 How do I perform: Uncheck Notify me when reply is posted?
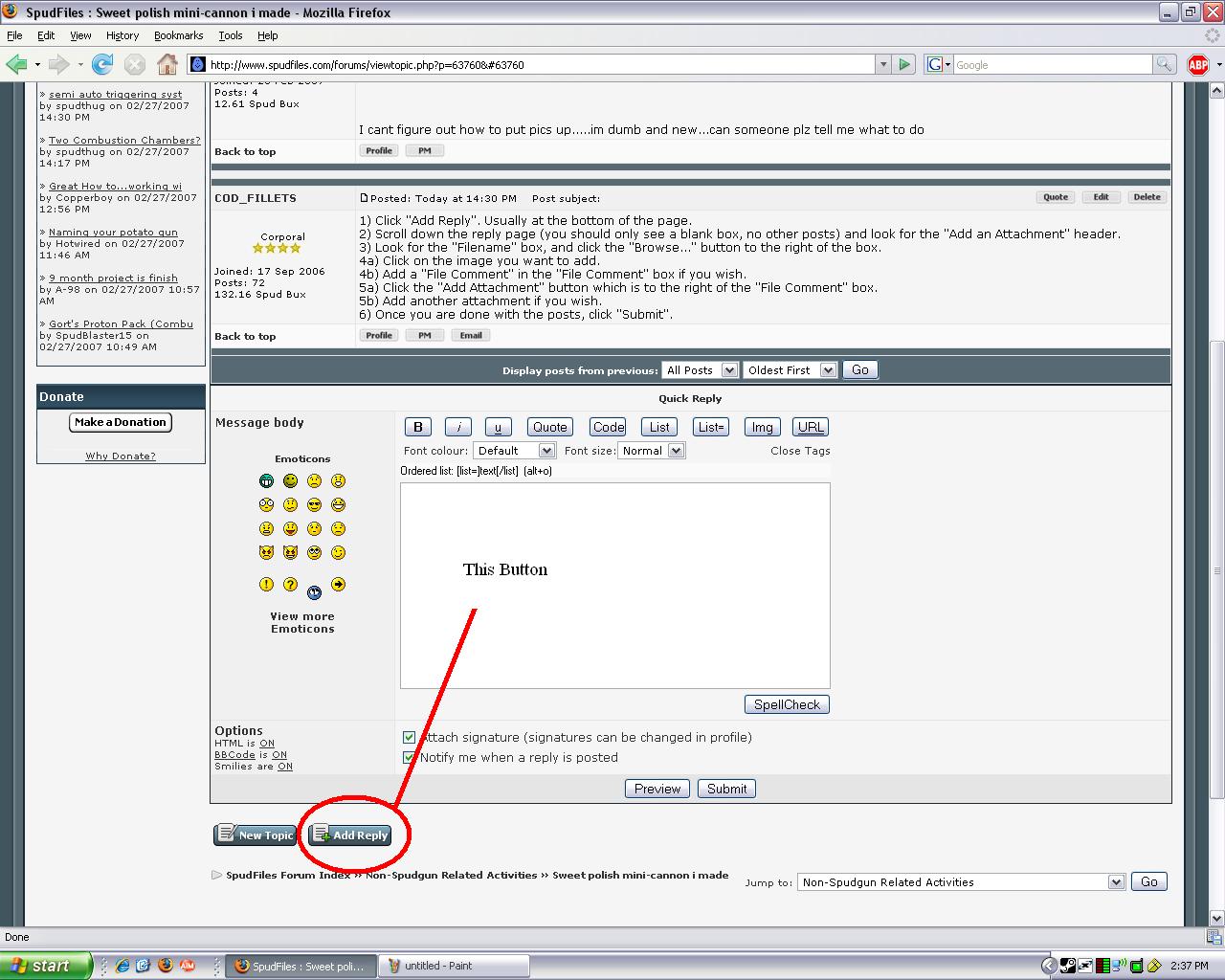point(410,758)
